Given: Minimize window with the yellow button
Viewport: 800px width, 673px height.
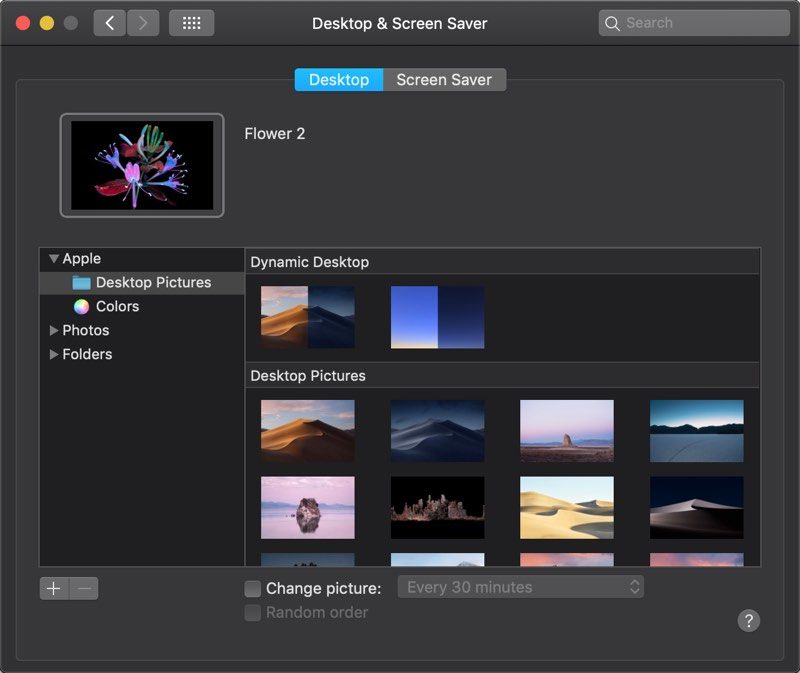Looking at the screenshot, I should coord(47,23).
